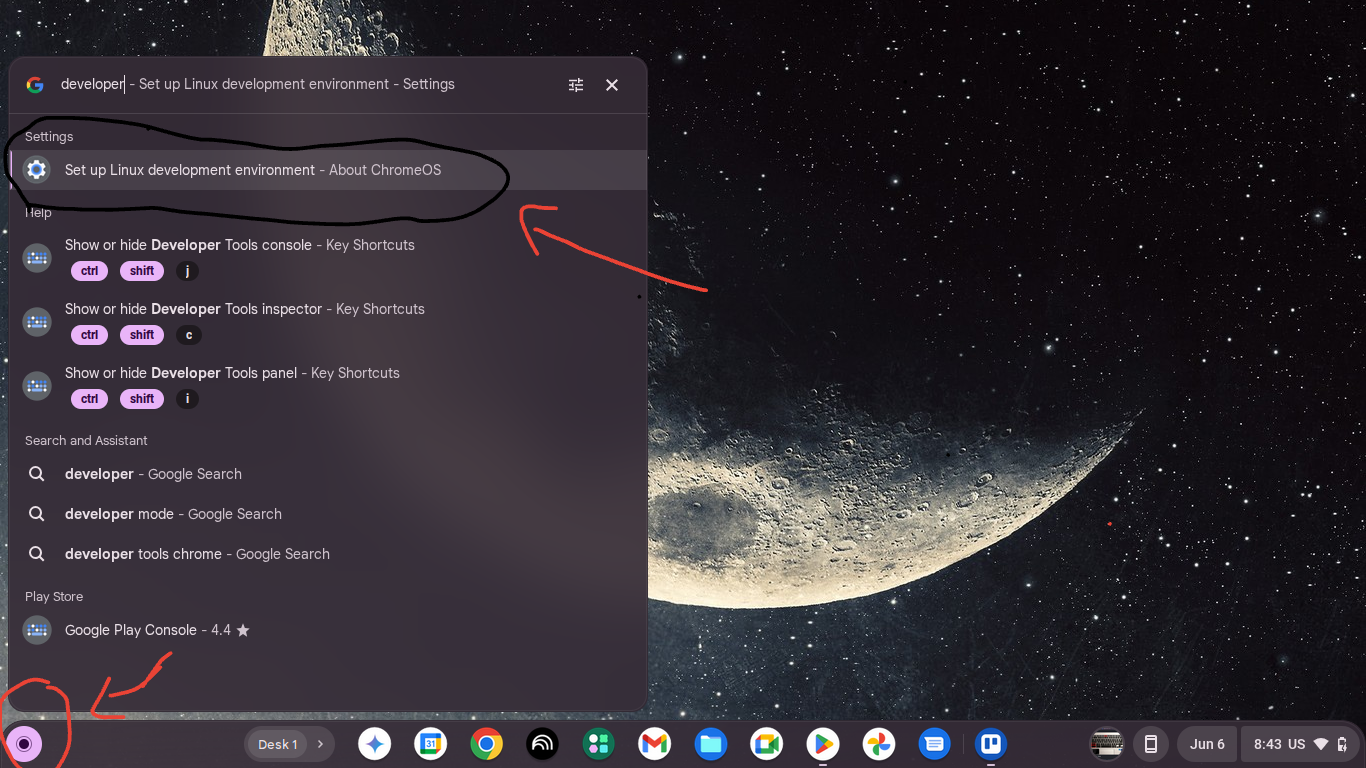Viewport: 1366px width, 768px height.
Task: Open Phone Hub icon in the shelf
Action: pos(1151,744)
